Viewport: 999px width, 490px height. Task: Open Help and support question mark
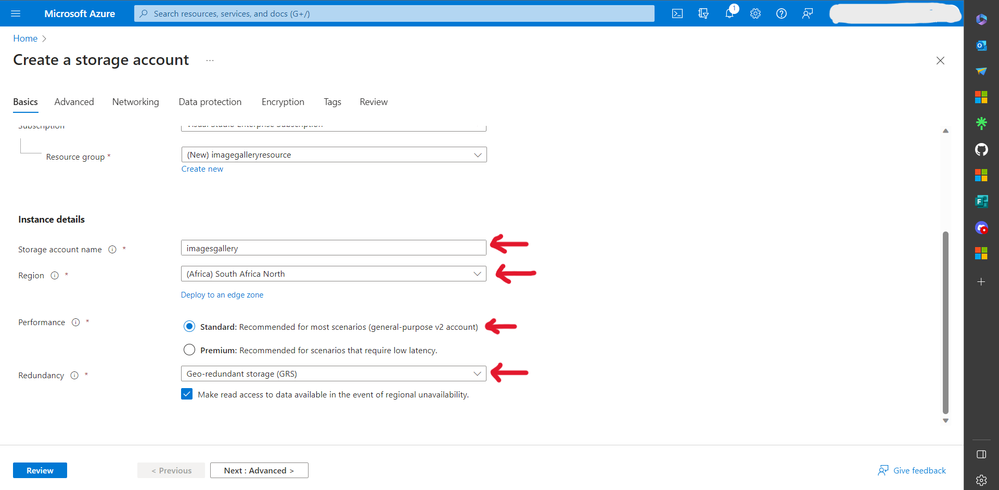782,13
